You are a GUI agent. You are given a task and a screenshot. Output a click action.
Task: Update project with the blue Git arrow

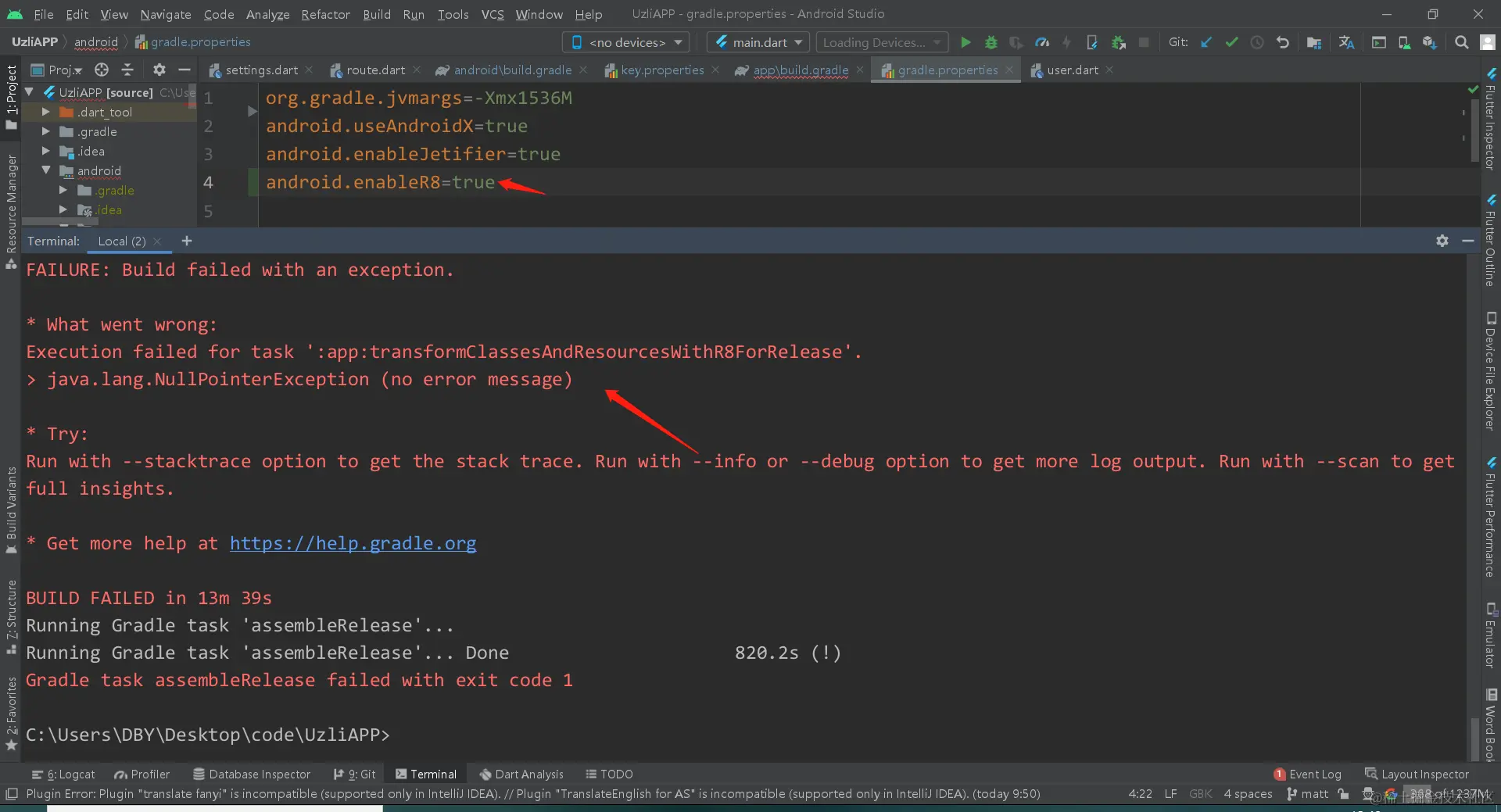click(x=1206, y=42)
